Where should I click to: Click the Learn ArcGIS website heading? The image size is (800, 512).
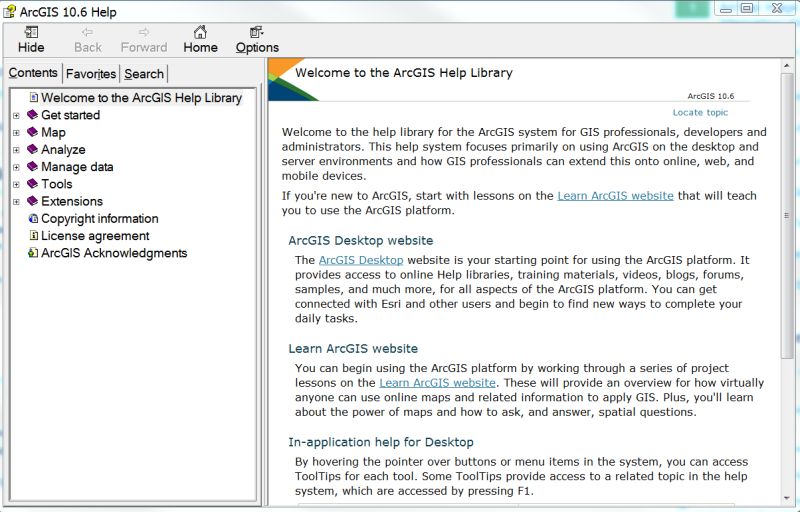coord(353,348)
